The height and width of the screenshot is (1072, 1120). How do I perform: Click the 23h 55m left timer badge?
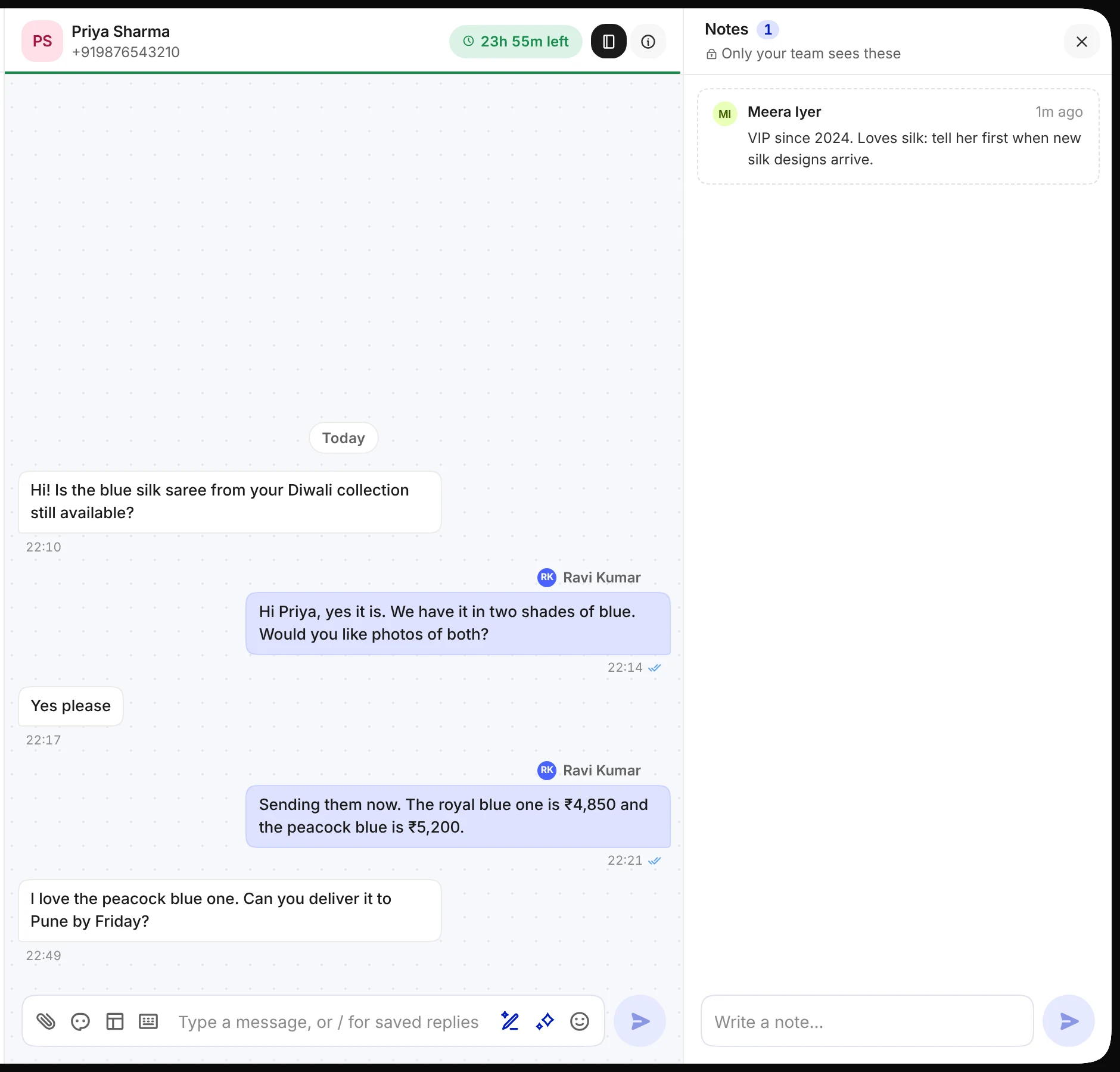point(516,41)
